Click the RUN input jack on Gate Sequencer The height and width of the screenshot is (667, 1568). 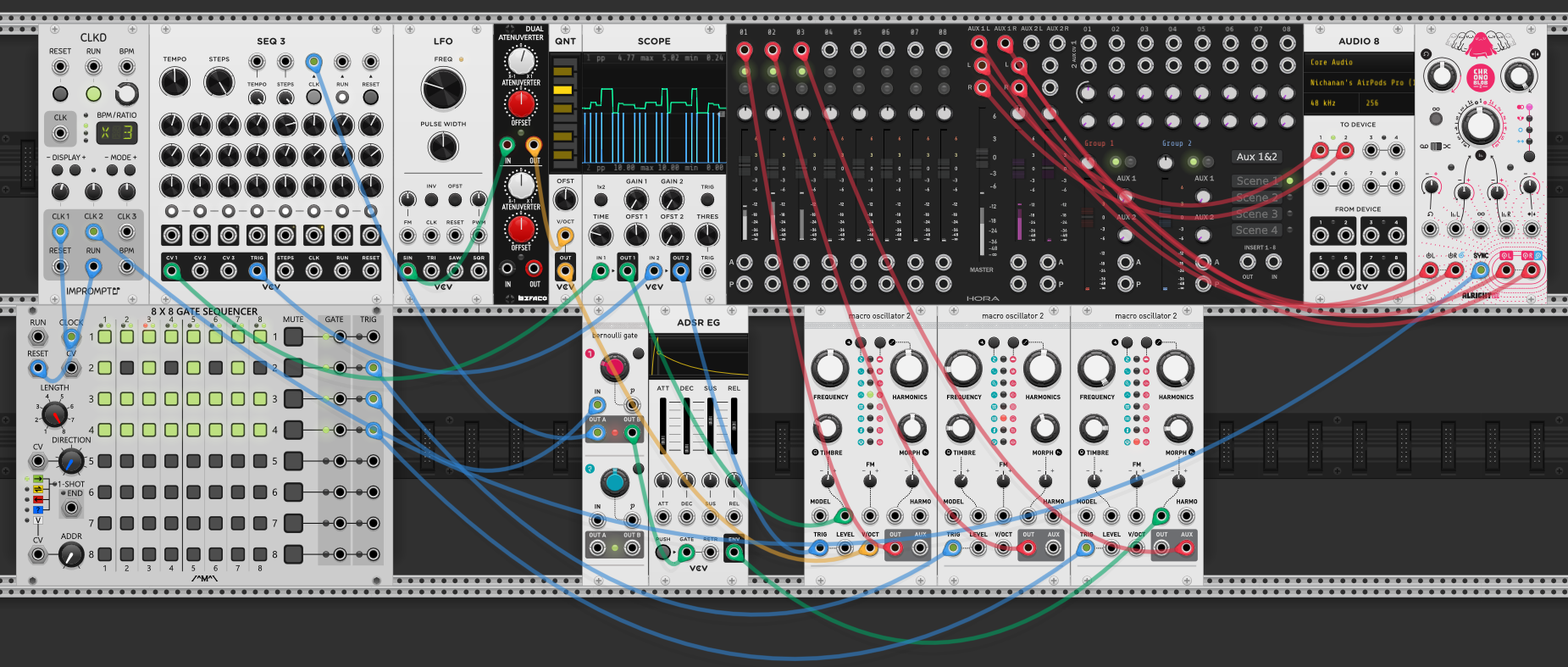[38, 337]
